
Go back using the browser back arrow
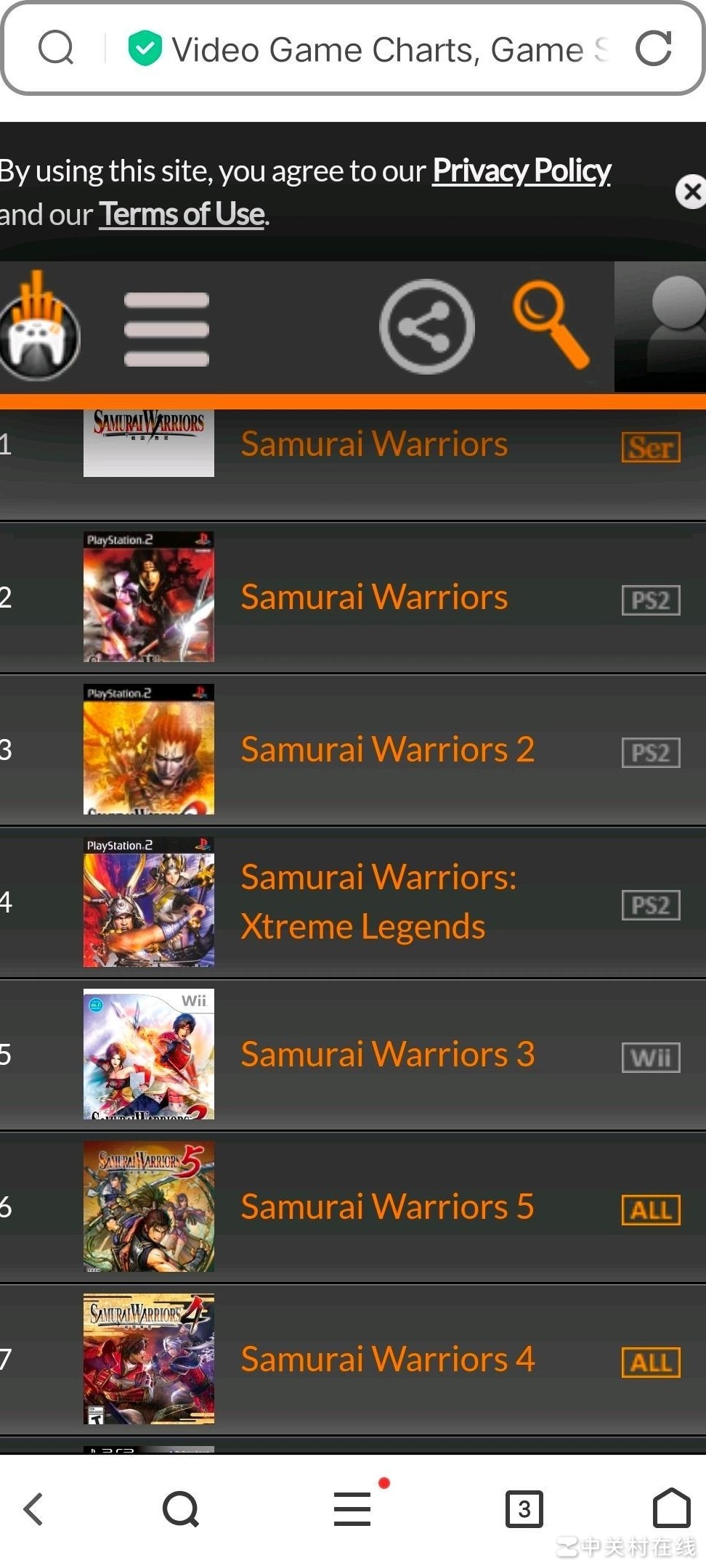(33, 1509)
